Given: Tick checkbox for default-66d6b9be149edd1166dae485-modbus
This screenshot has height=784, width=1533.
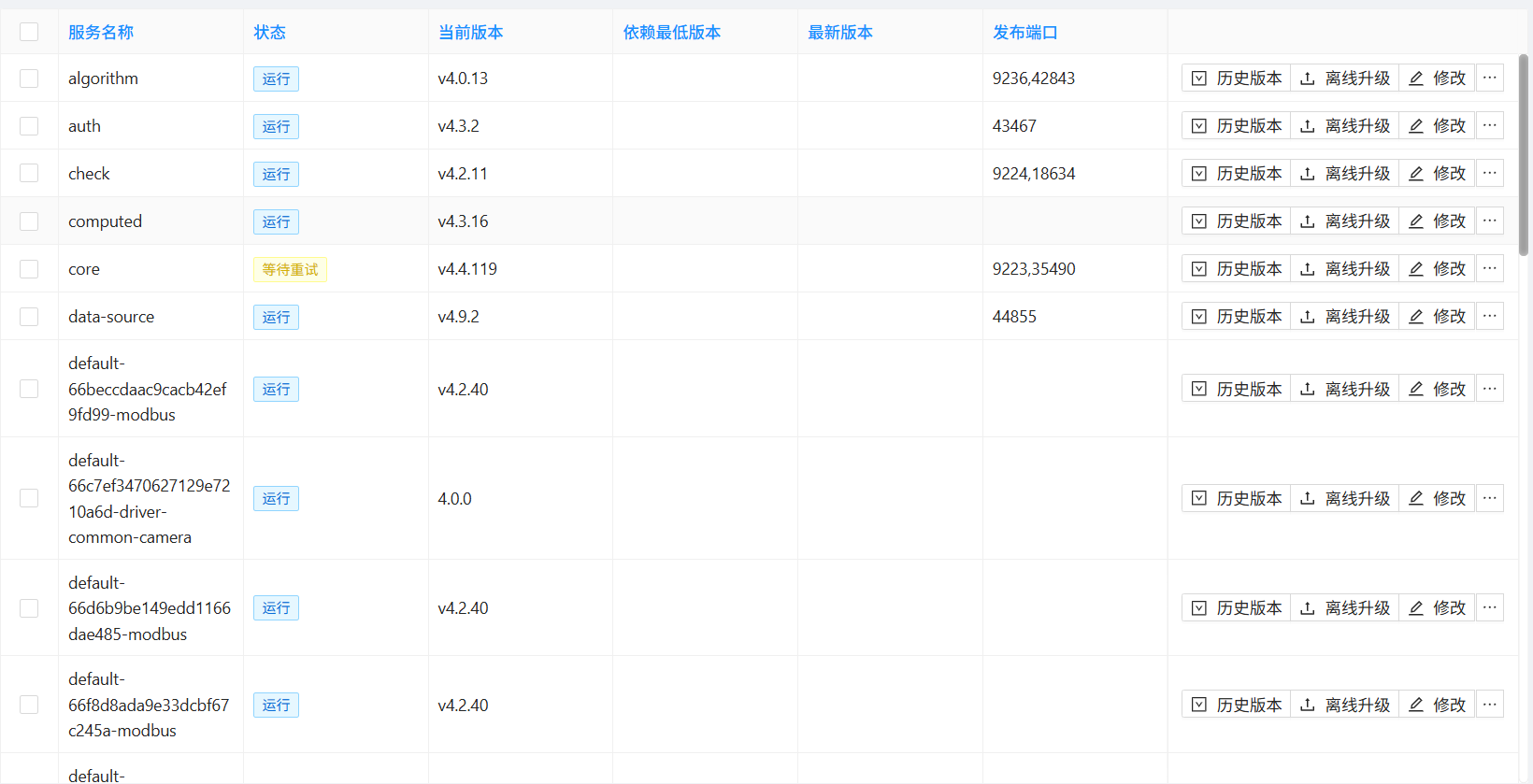Looking at the screenshot, I should [29, 608].
